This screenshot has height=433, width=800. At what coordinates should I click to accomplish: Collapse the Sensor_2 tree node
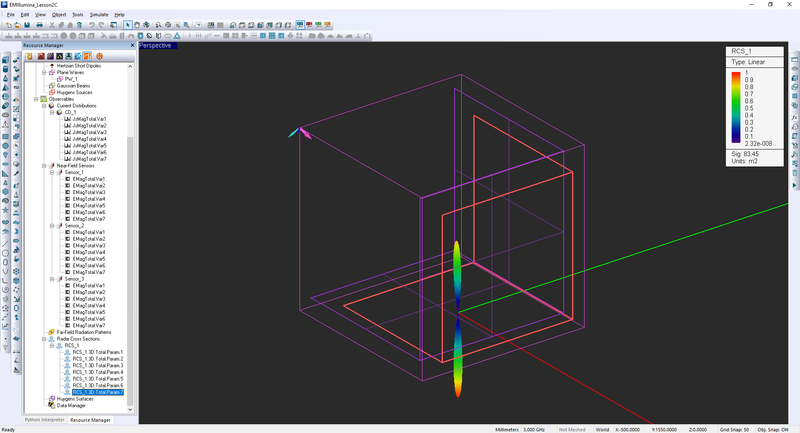[x=51, y=226]
